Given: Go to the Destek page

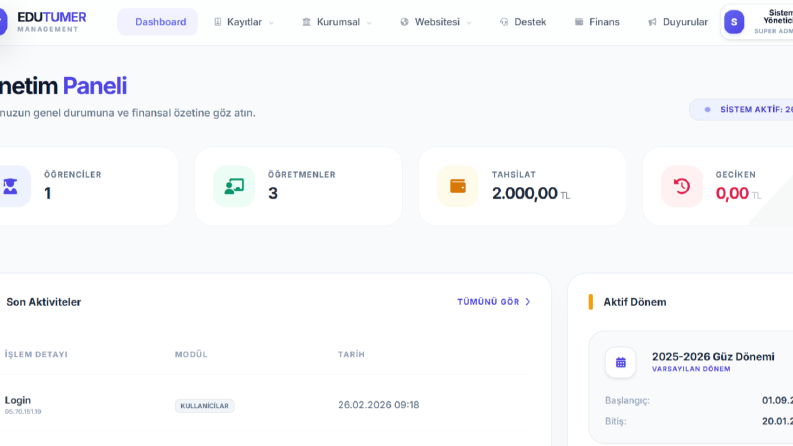Looking at the screenshot, I should [x=523, y=22].
